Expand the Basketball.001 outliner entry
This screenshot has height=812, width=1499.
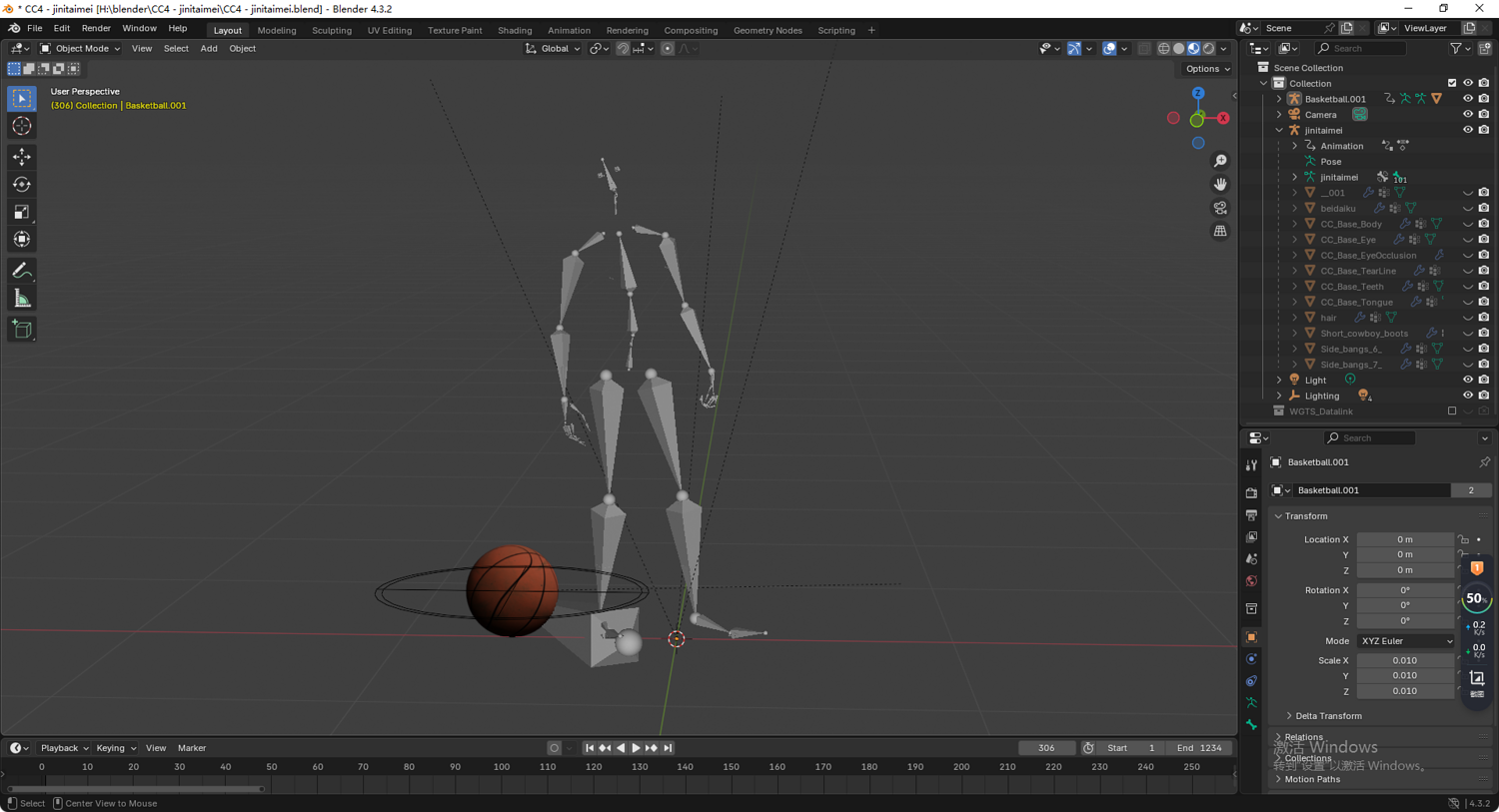coord(1279,99)
